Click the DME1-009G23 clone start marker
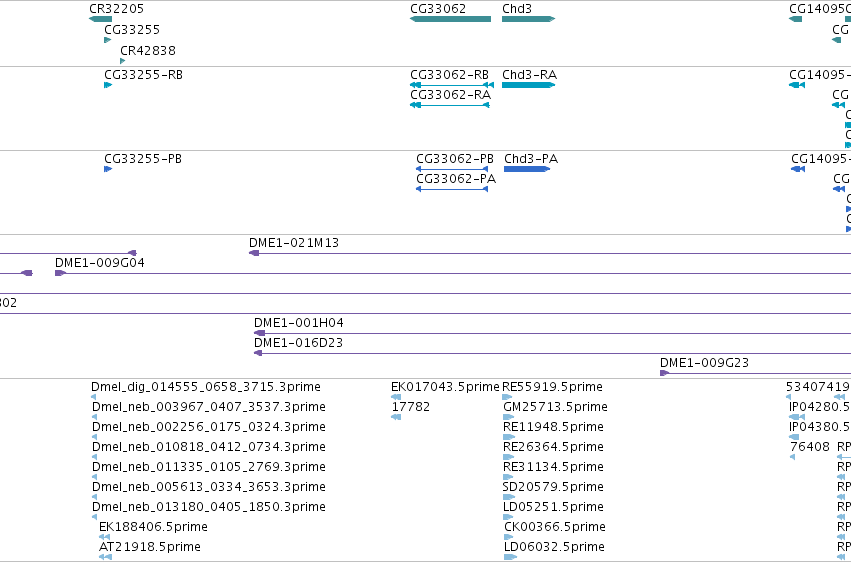The height and width of the screenshot is (562, 851). tap(664, 373)
